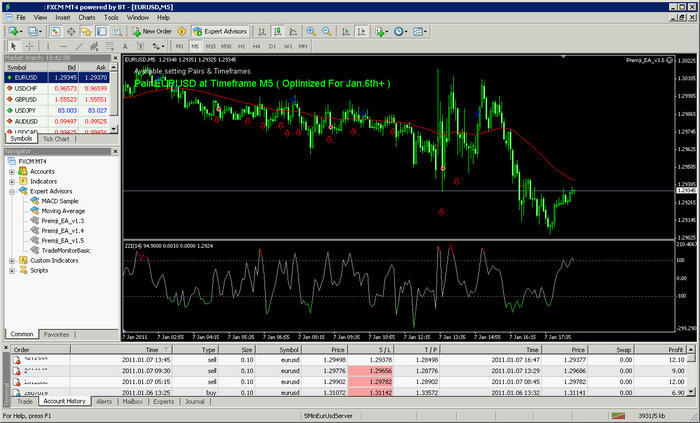Open the File menu

click(x=21, y=18)
